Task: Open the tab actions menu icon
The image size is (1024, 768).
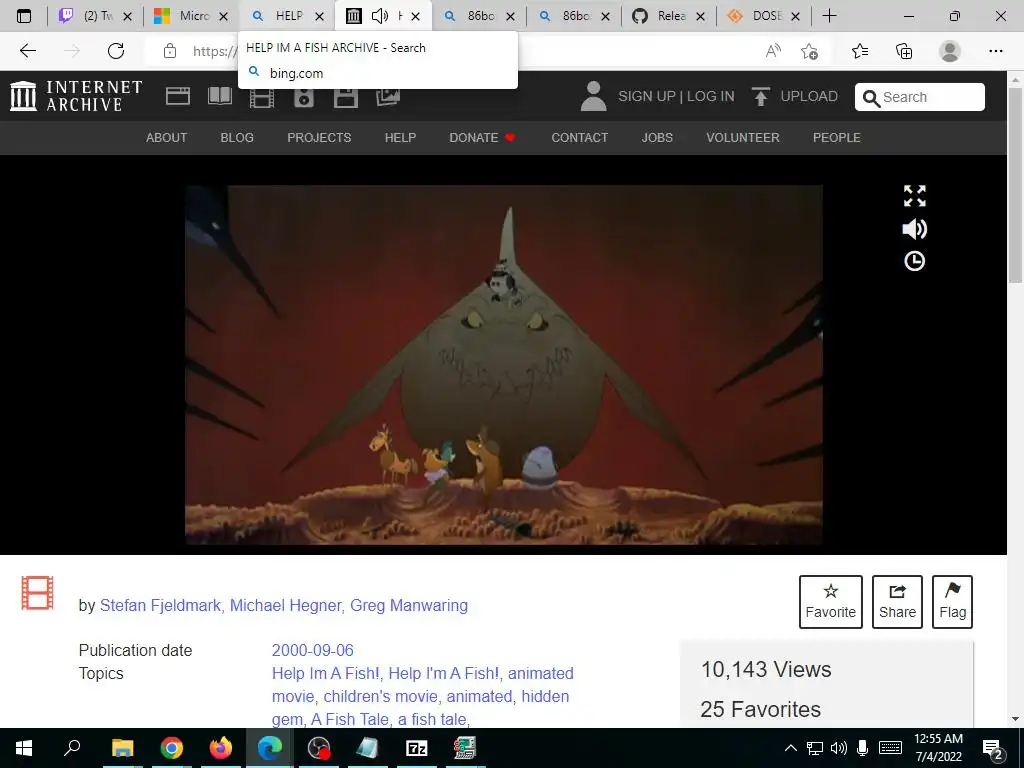Action: 24,16
